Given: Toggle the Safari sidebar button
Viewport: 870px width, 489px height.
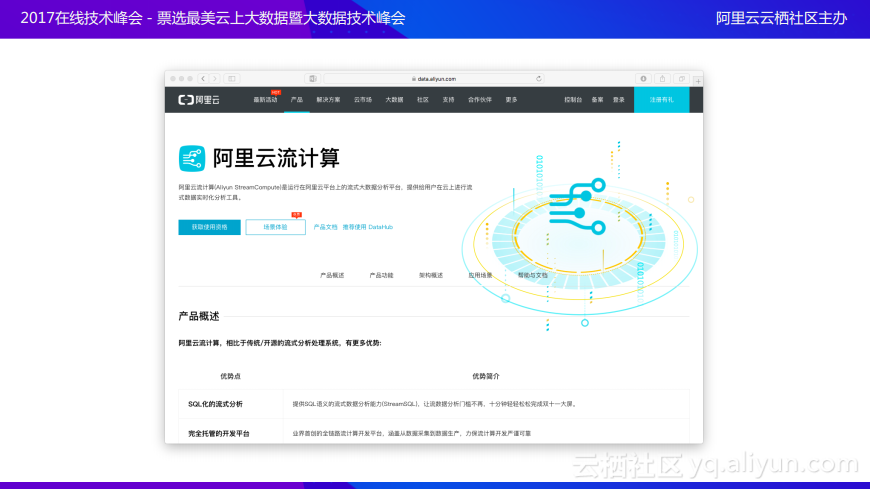Looking at the screenshot, I should (232, 79).
